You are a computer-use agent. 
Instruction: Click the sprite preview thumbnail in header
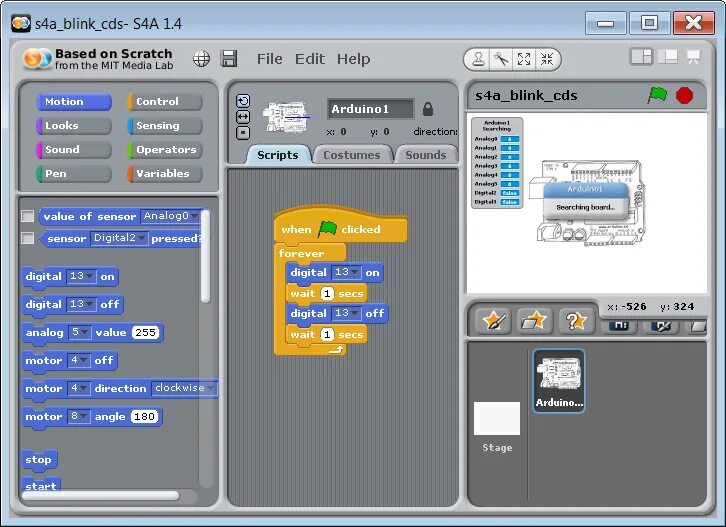coord(286,117)
